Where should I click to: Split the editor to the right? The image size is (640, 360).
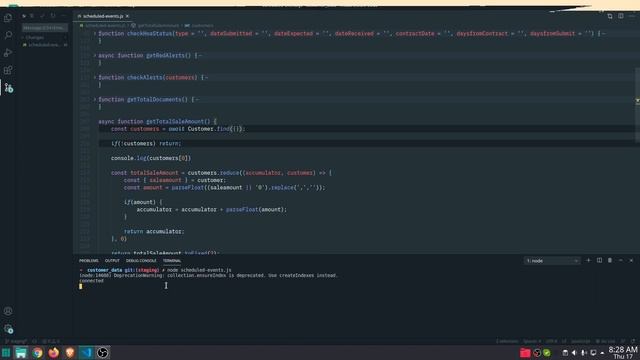[x=620, y=16]
